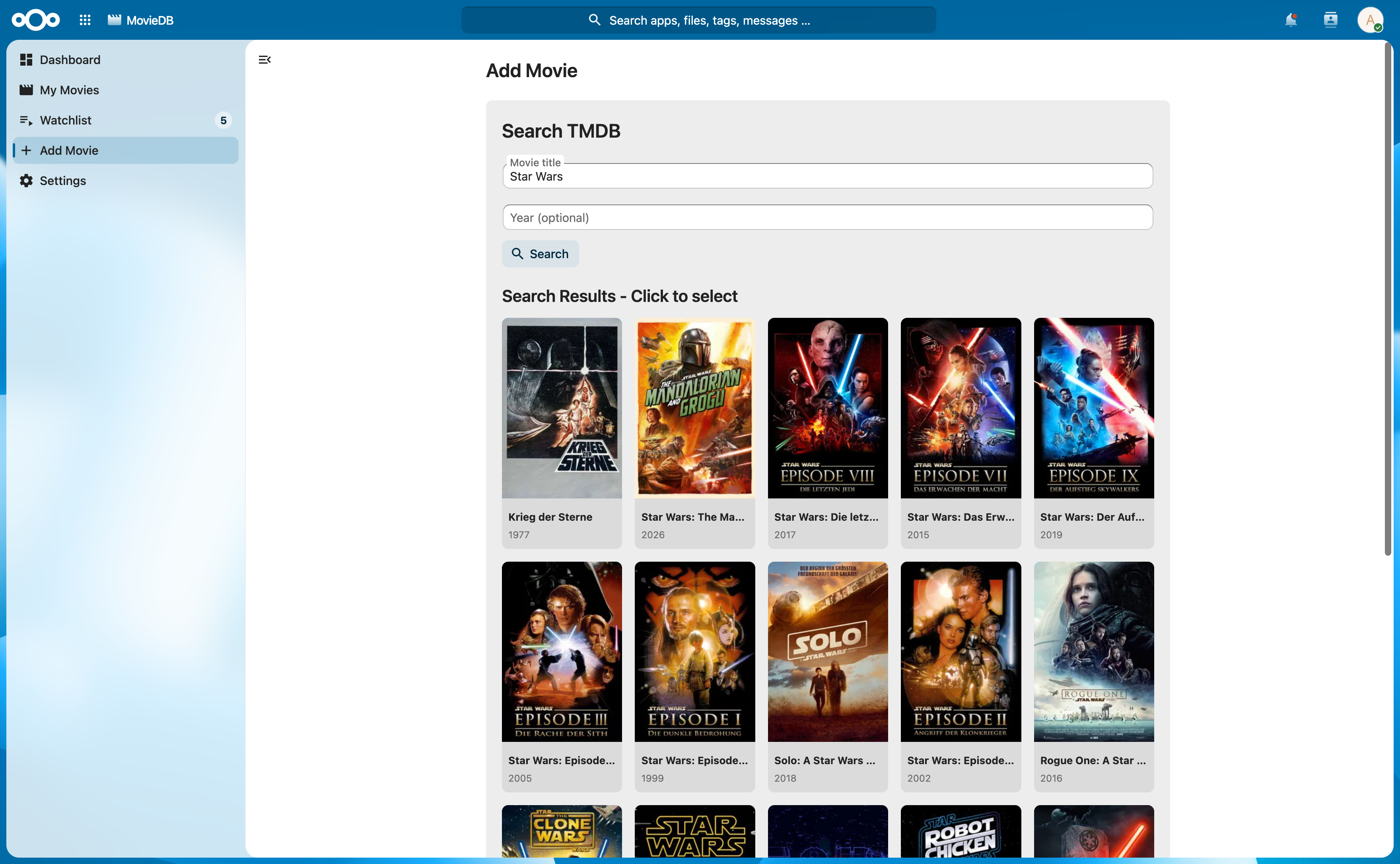This screenshot has height=864, width=1400.
Task: Click the title 'Star Wars: The Ma...'
Action: coord(693,517)
